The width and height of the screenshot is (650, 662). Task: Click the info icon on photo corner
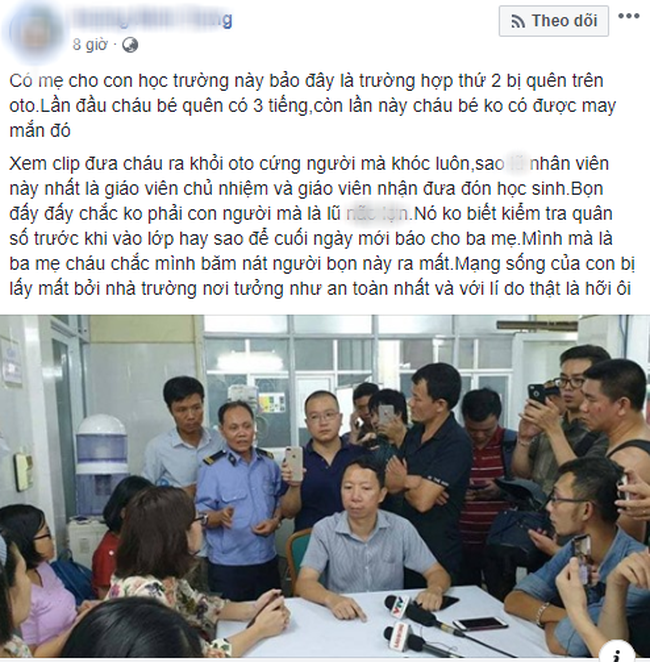[617, 654]
